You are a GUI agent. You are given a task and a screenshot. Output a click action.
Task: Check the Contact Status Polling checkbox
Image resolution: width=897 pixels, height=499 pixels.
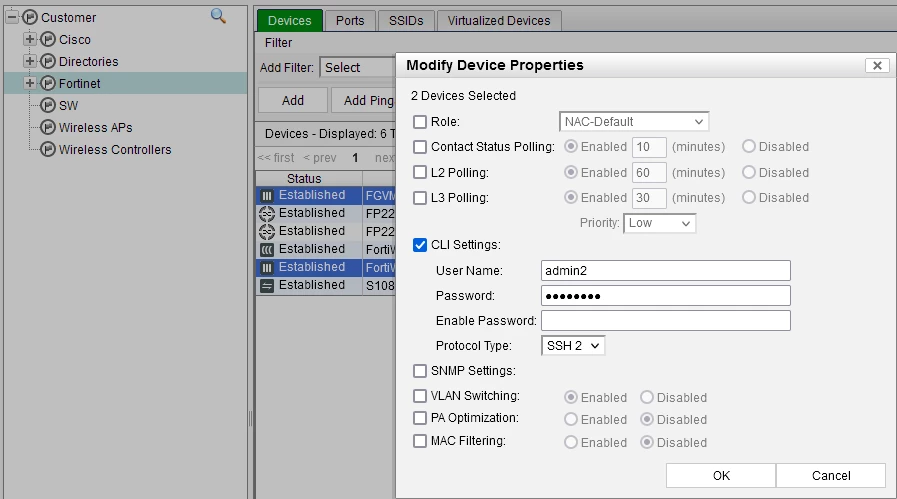coord(420,147)
